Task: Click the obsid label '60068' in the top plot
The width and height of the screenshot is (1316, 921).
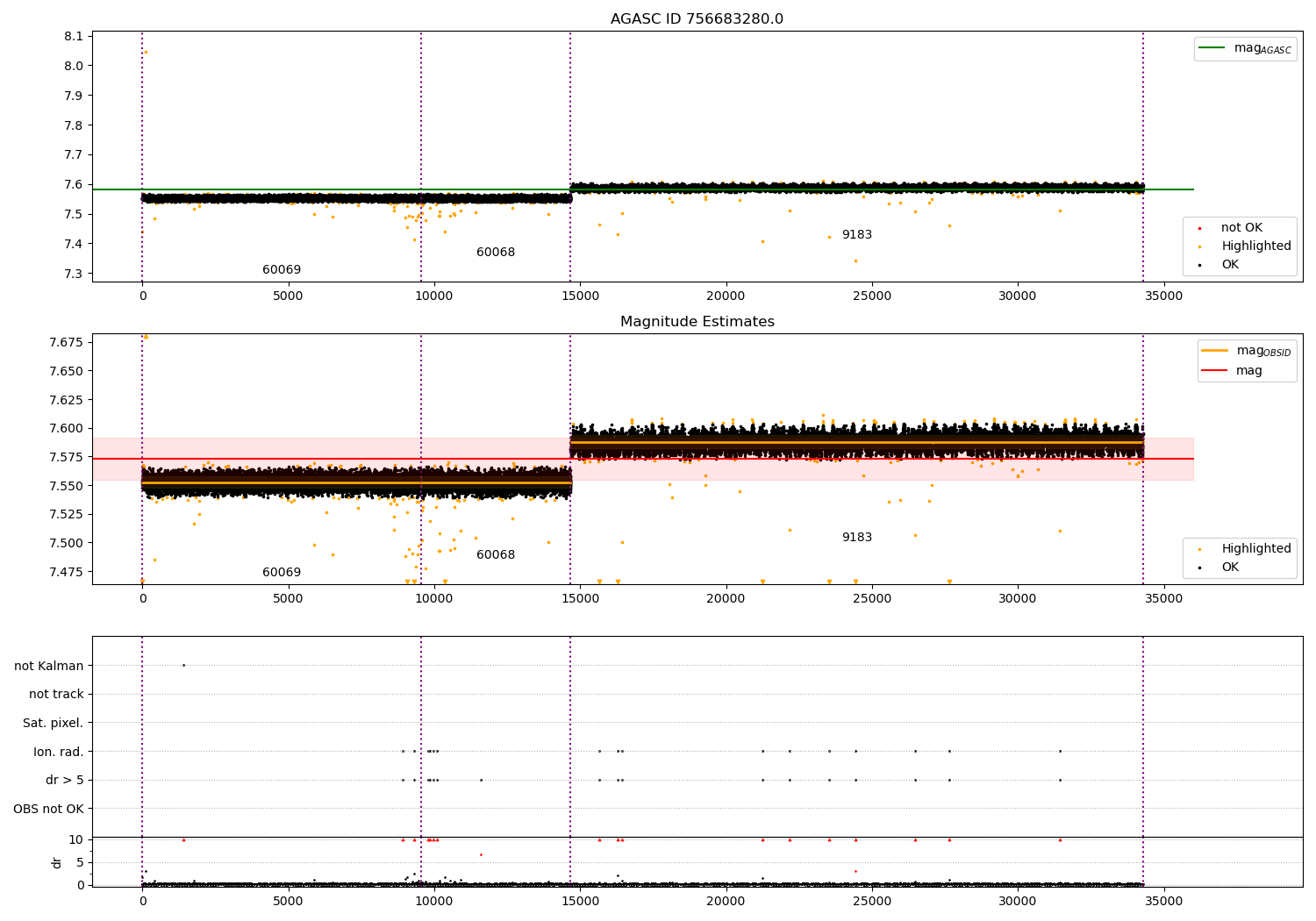Action: [x=496, y=253]
